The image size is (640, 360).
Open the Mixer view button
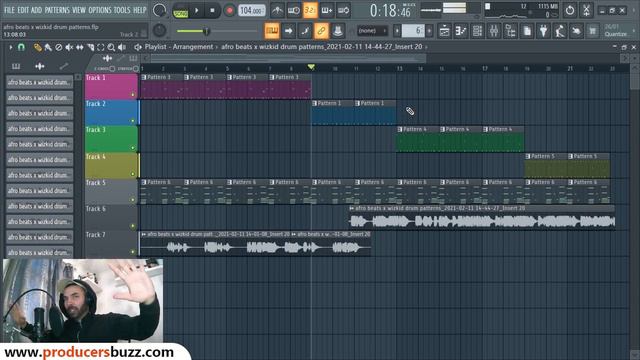(x=494, y=31)
